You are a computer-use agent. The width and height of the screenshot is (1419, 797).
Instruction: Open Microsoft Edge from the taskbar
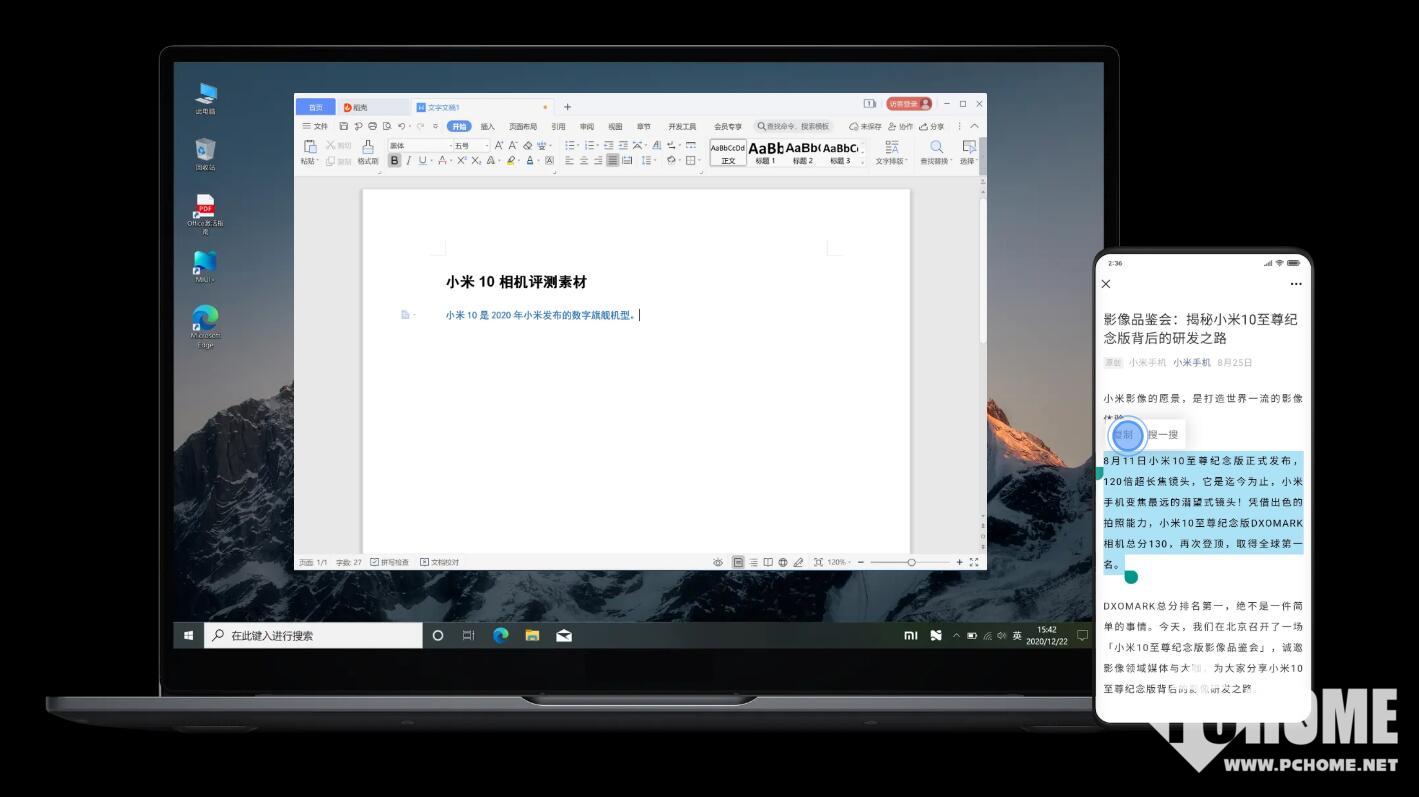[501, 635]
